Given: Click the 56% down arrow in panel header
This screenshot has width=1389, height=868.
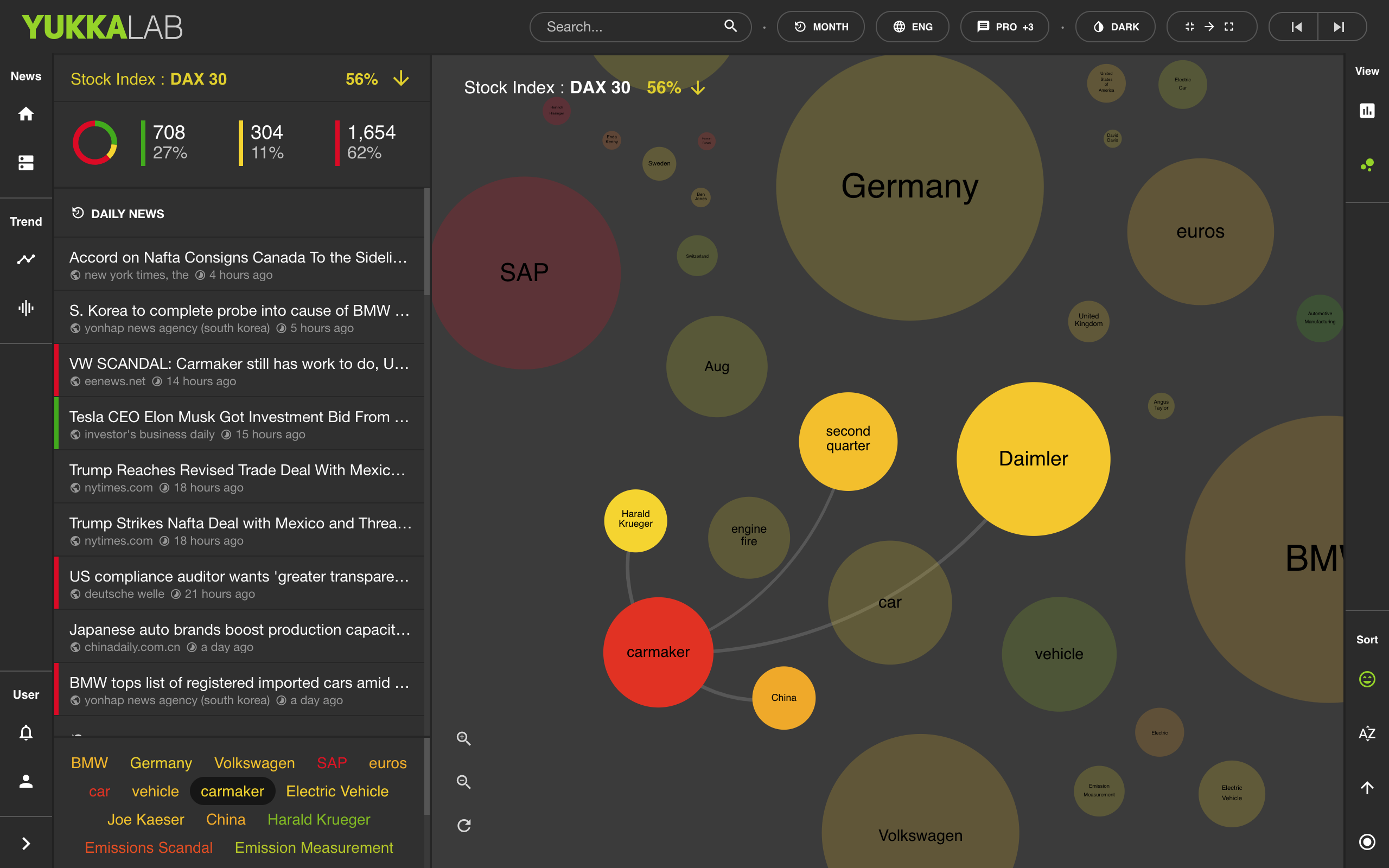Looking at the screenshot, I should coord(401,79).
